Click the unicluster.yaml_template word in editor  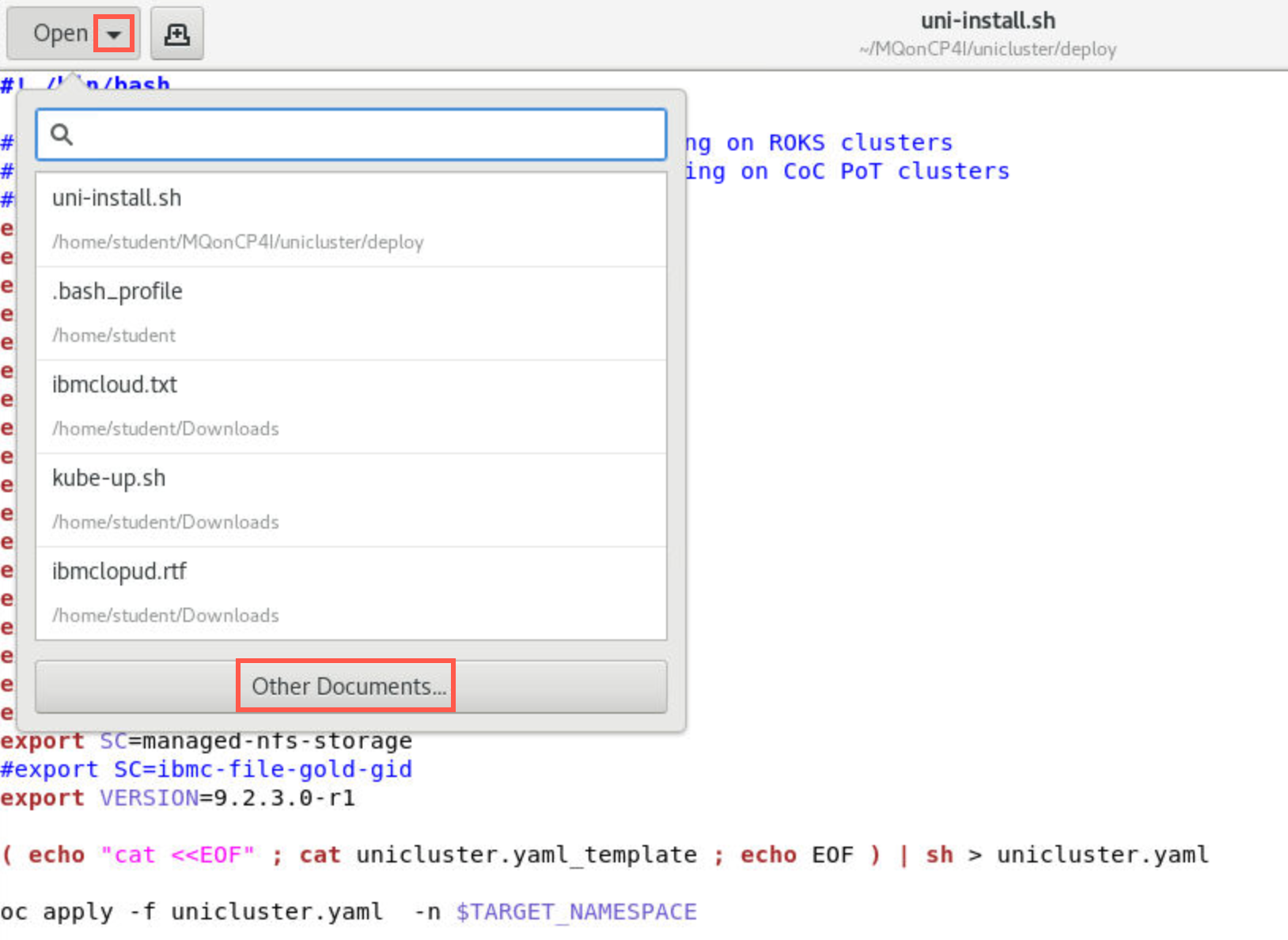click(527, 855)
